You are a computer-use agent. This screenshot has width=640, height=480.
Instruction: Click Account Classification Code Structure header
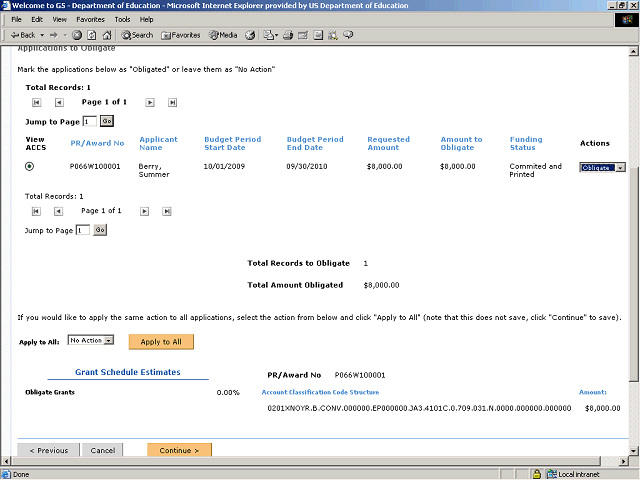point(320,392)
